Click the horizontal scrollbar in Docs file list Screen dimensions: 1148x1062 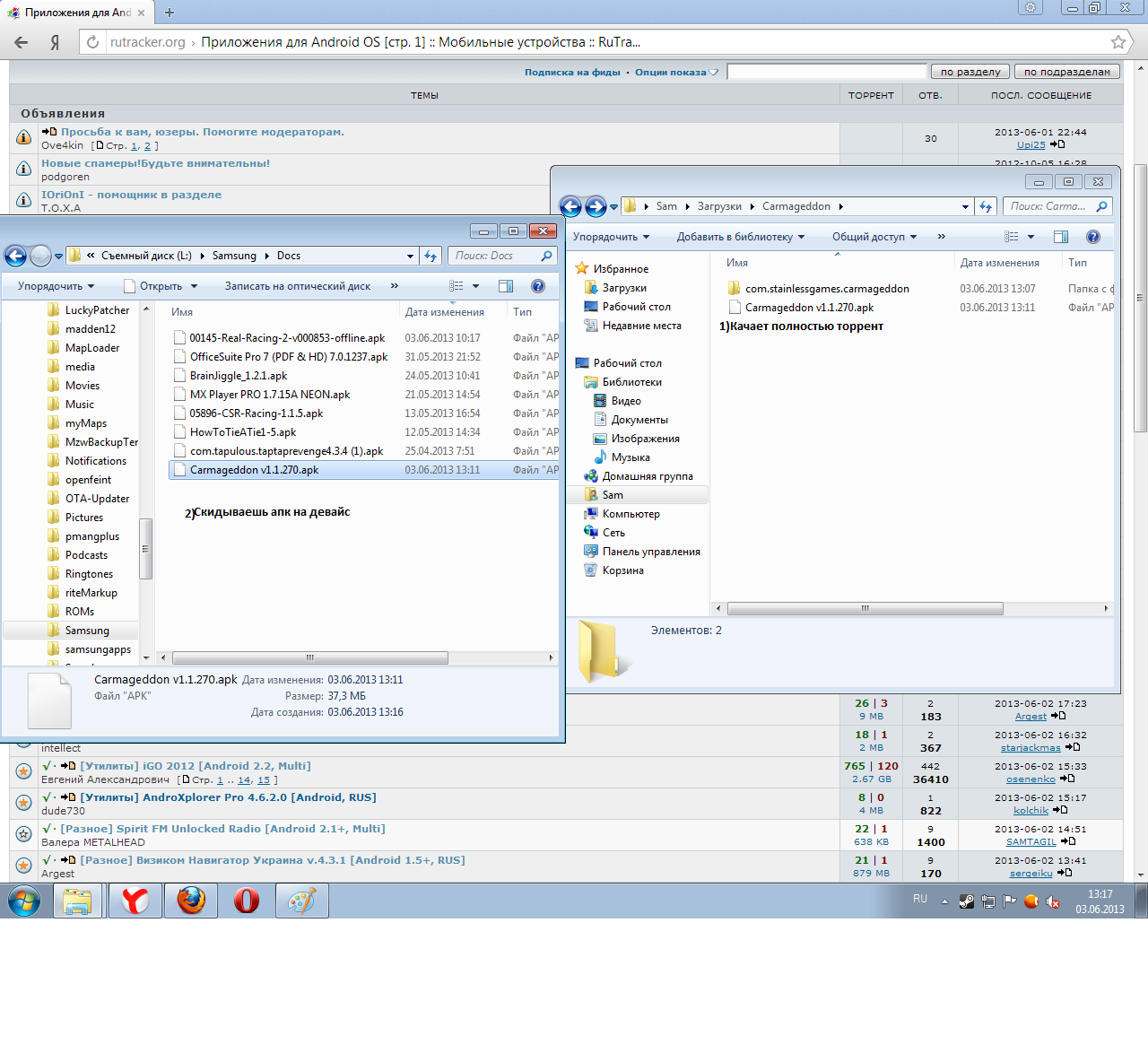tap(309, 657)
